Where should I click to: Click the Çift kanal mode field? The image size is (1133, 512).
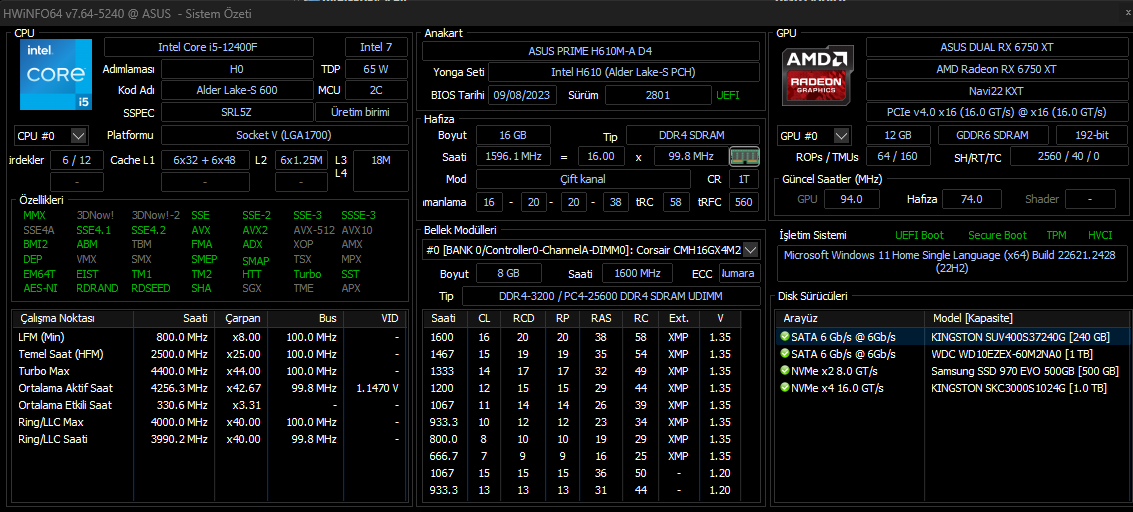coord(582,178)
